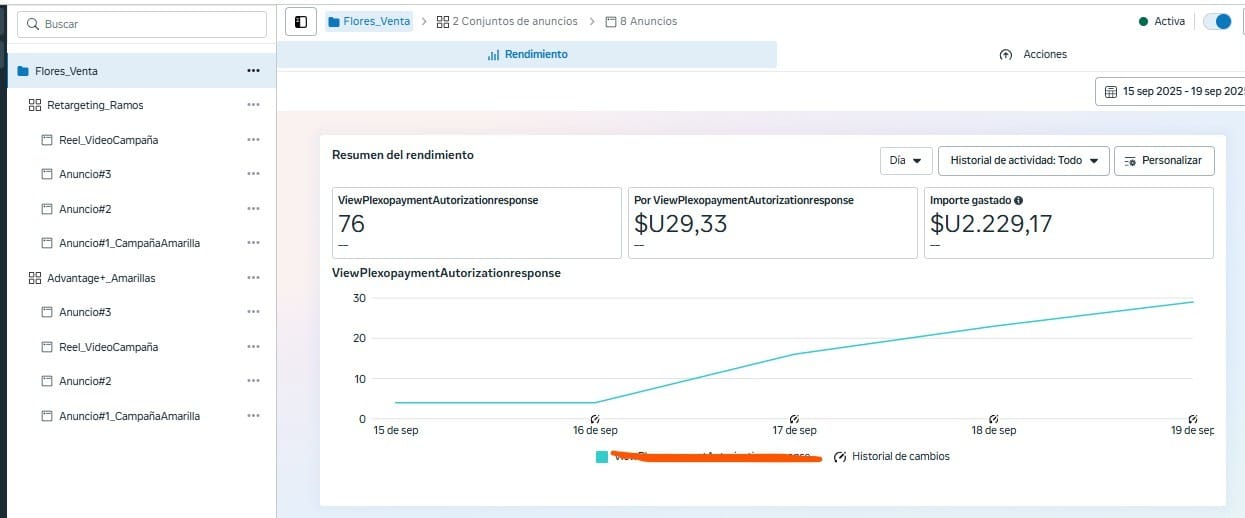Click the sidebar panel toggle icon
The height and width of the screenshot is (518, 1245).
301,22
